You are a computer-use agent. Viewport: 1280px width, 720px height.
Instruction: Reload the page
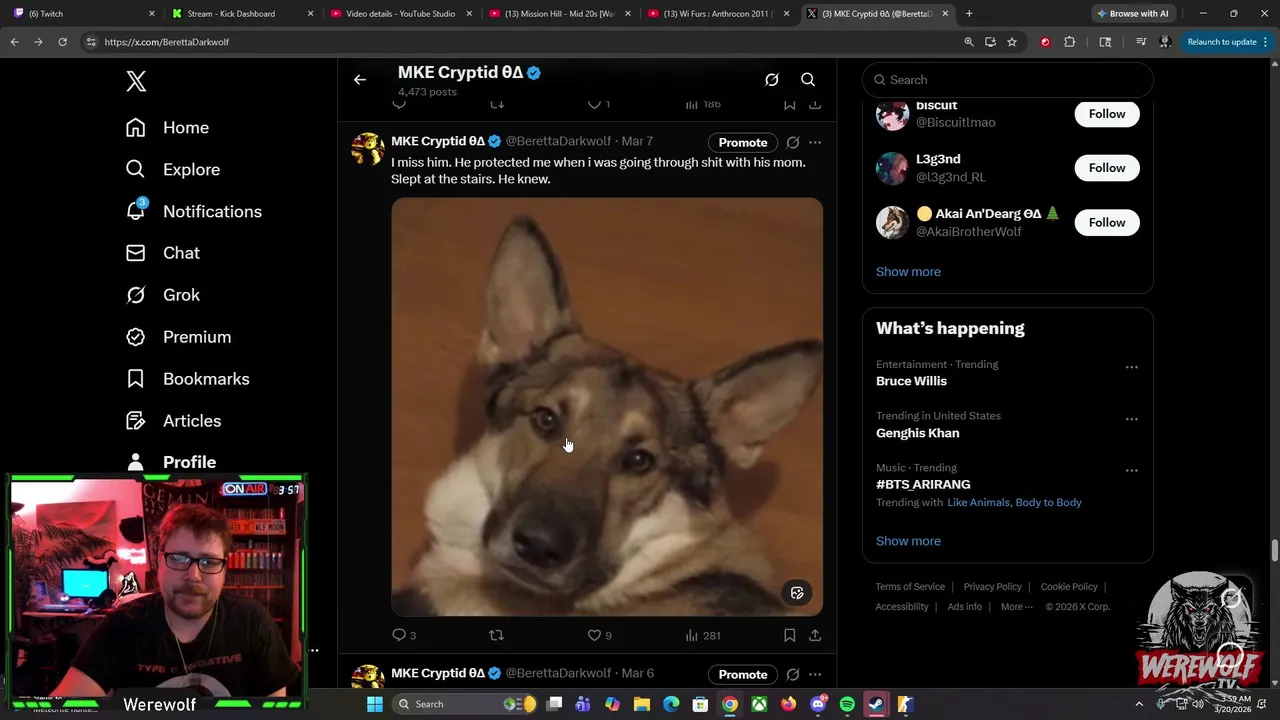click(62, 42)
